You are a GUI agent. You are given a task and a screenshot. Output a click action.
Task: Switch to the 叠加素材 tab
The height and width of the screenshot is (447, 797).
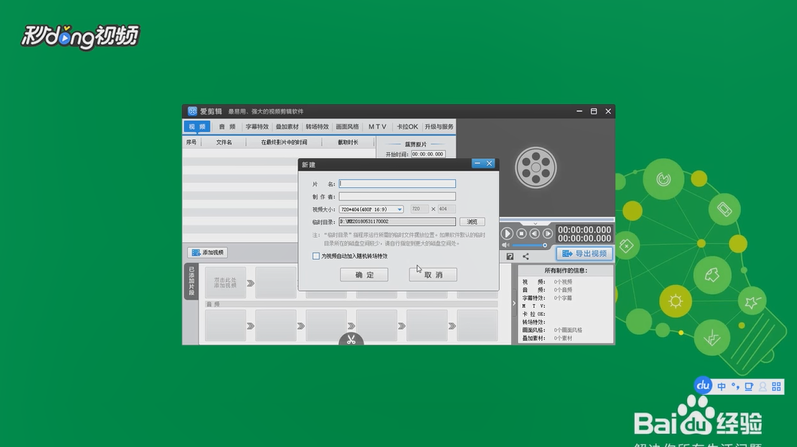[287, 127]
